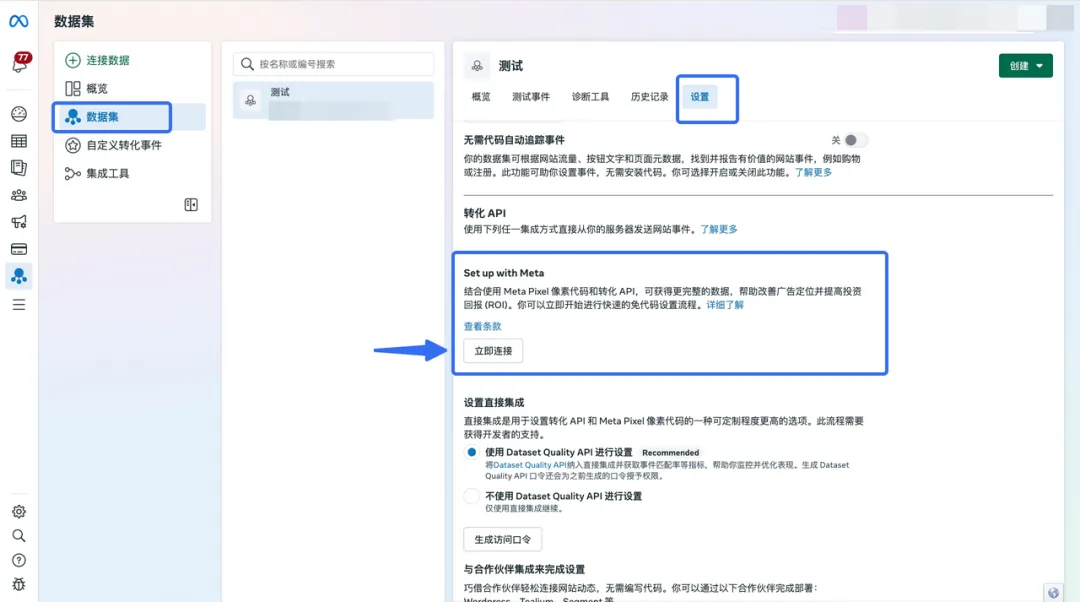Select 不使用 Dataset Quality API 进行设置 radio
1080x602 pixels.
coord(471,496)
